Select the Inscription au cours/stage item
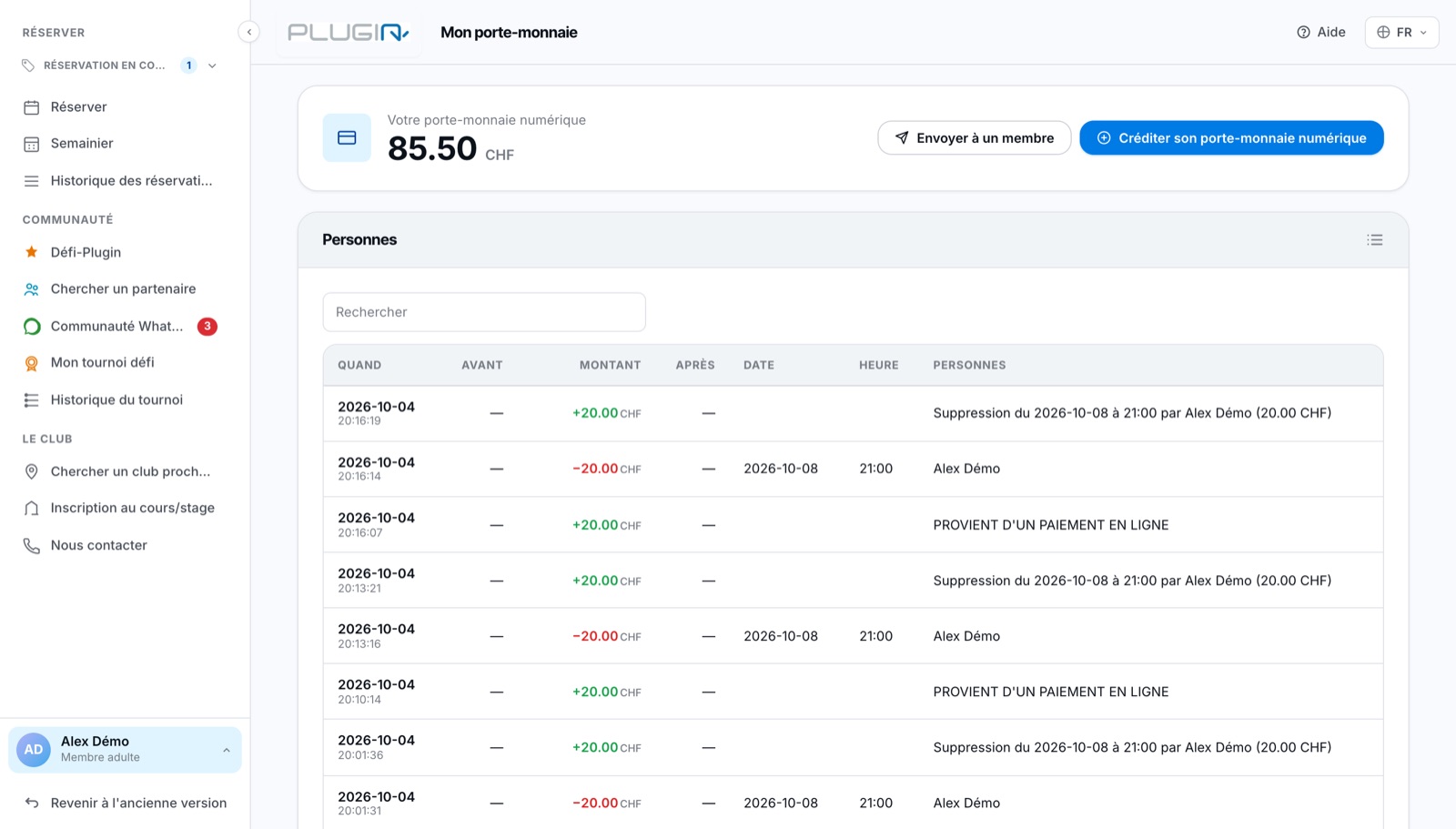The image size is (1456, 829). pyautogui.click(x=120, y=508)
